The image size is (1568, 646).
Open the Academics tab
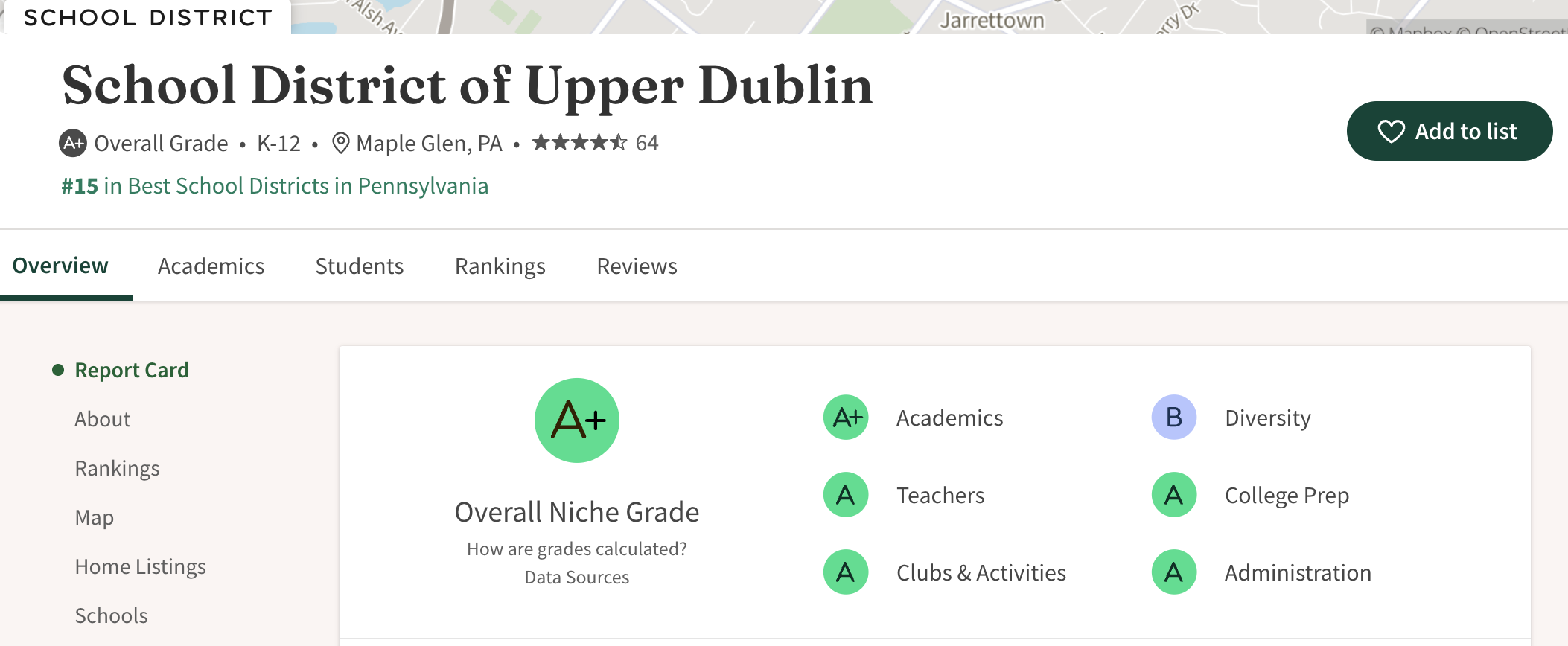point(211,266)
